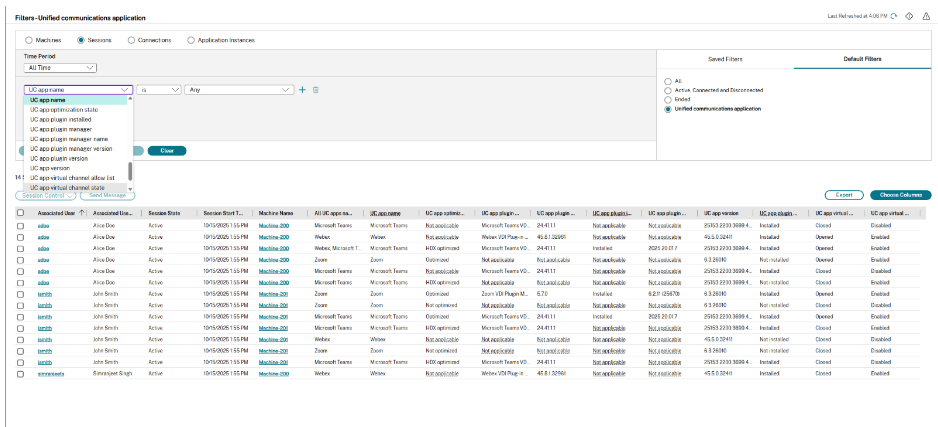This screenshot has height=427, width=938.
Task: Collapse the UC app name filter dropdown
Action: pos(78,90)
